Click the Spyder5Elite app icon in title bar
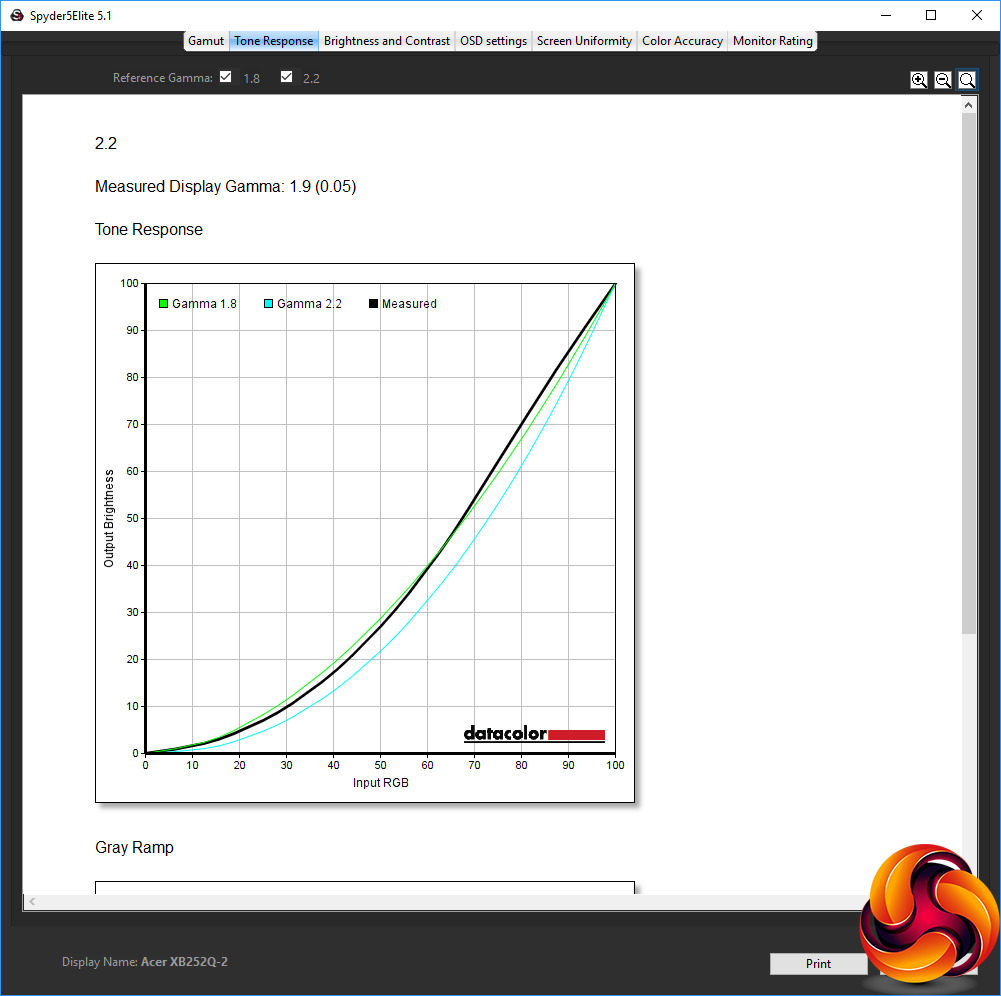This screenshot has height=996, width=1001. pyautogui.click(x=17, y=15)
